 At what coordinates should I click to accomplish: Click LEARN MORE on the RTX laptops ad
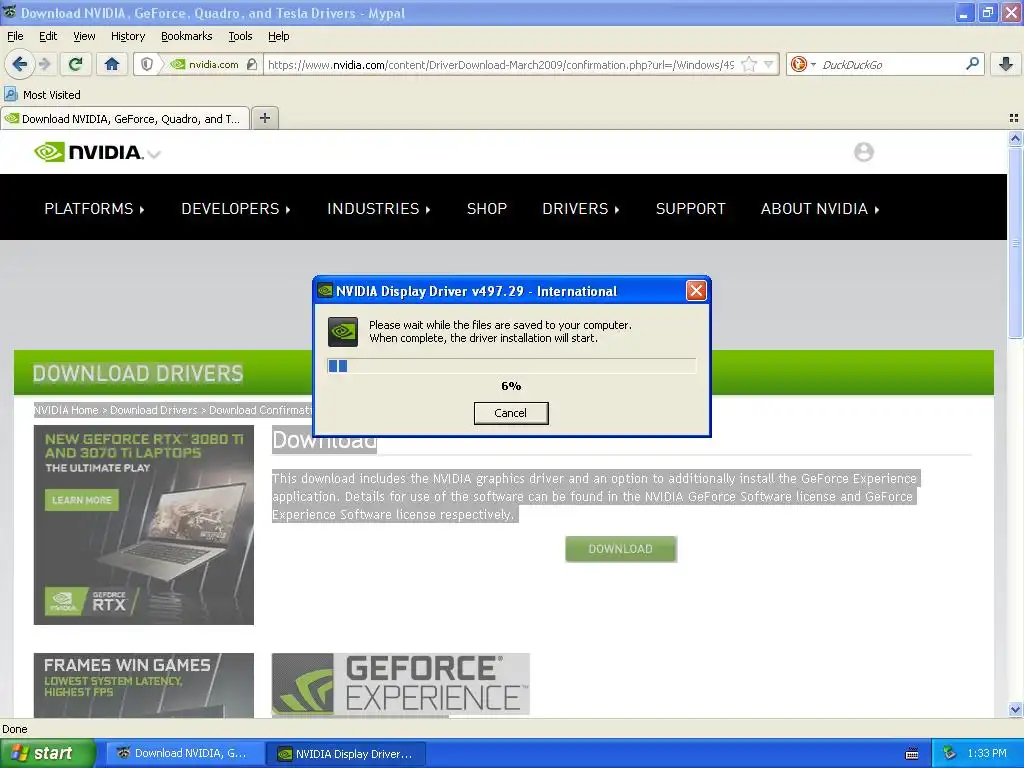82,500
